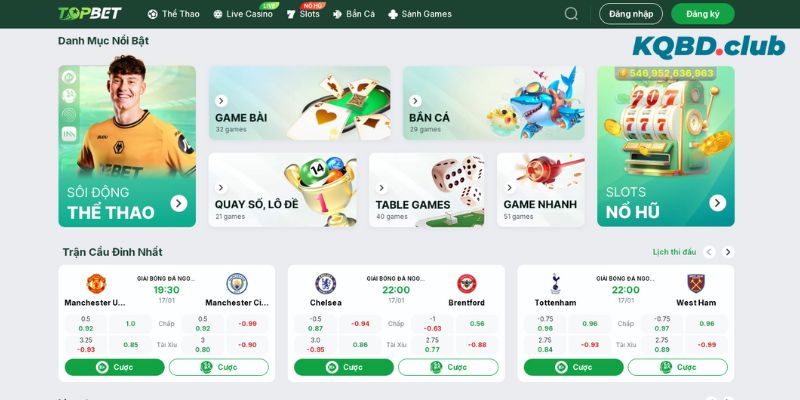Open the search magnifier icon
Viewport: 800px width, 400px height.
[x=571, y=14]
